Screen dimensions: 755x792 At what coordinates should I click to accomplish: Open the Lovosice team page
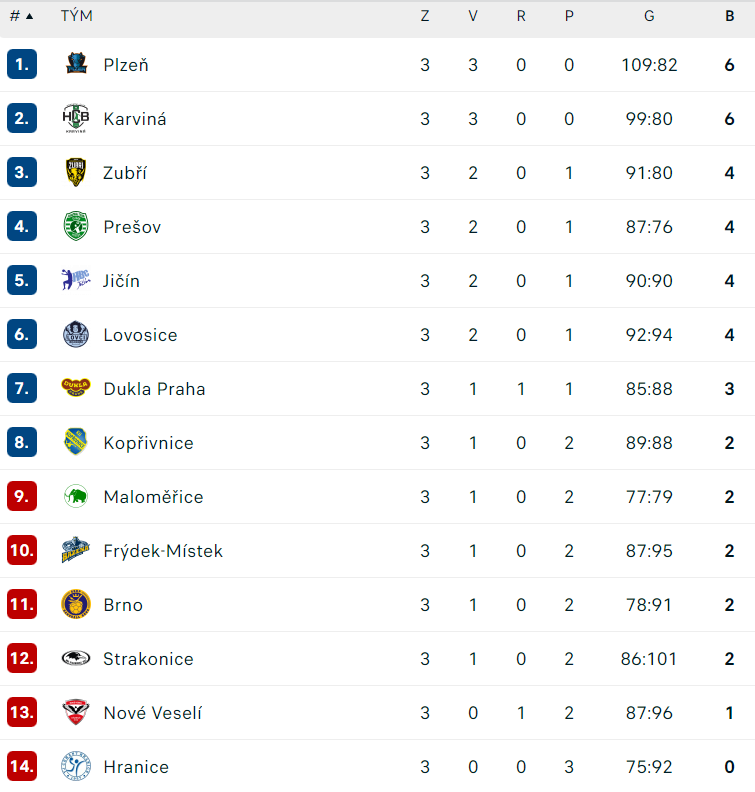tap(140, 335)
